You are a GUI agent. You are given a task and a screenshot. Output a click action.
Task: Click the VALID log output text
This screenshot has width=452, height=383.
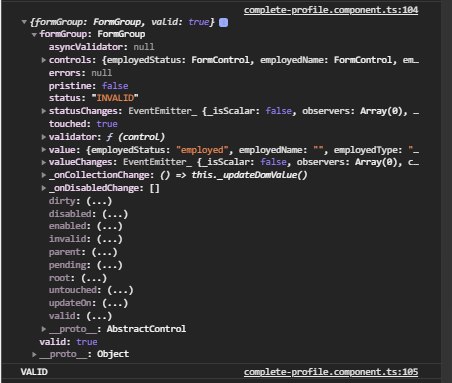[34, 372]
